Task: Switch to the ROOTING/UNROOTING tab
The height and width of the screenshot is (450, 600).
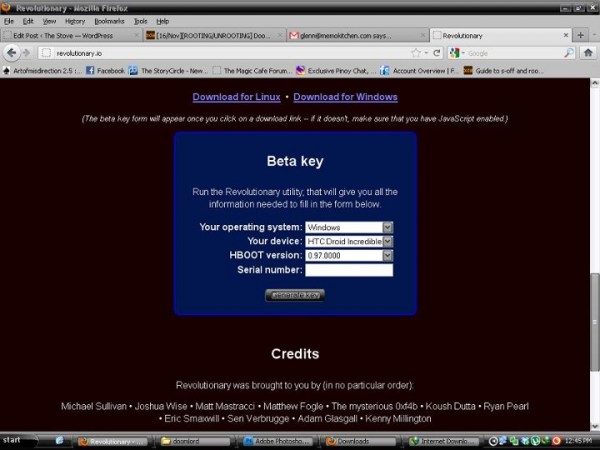Action: [x=208, y=35]
